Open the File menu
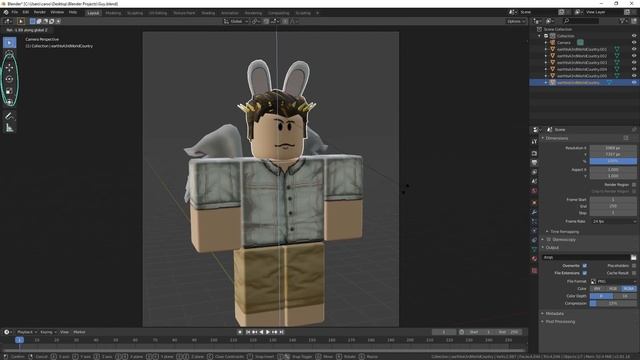The width and height of the screenshot is (640, 360). (15, 12)
